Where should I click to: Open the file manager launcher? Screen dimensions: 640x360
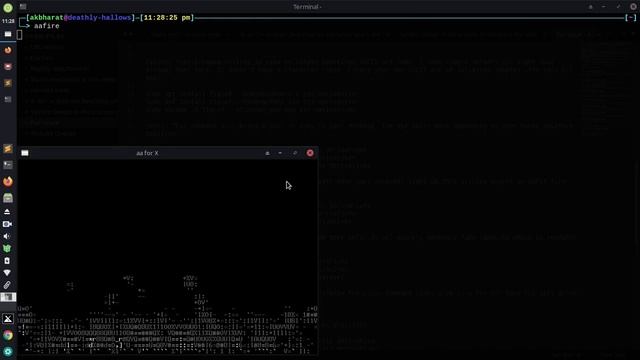click(x=8, y=198)
